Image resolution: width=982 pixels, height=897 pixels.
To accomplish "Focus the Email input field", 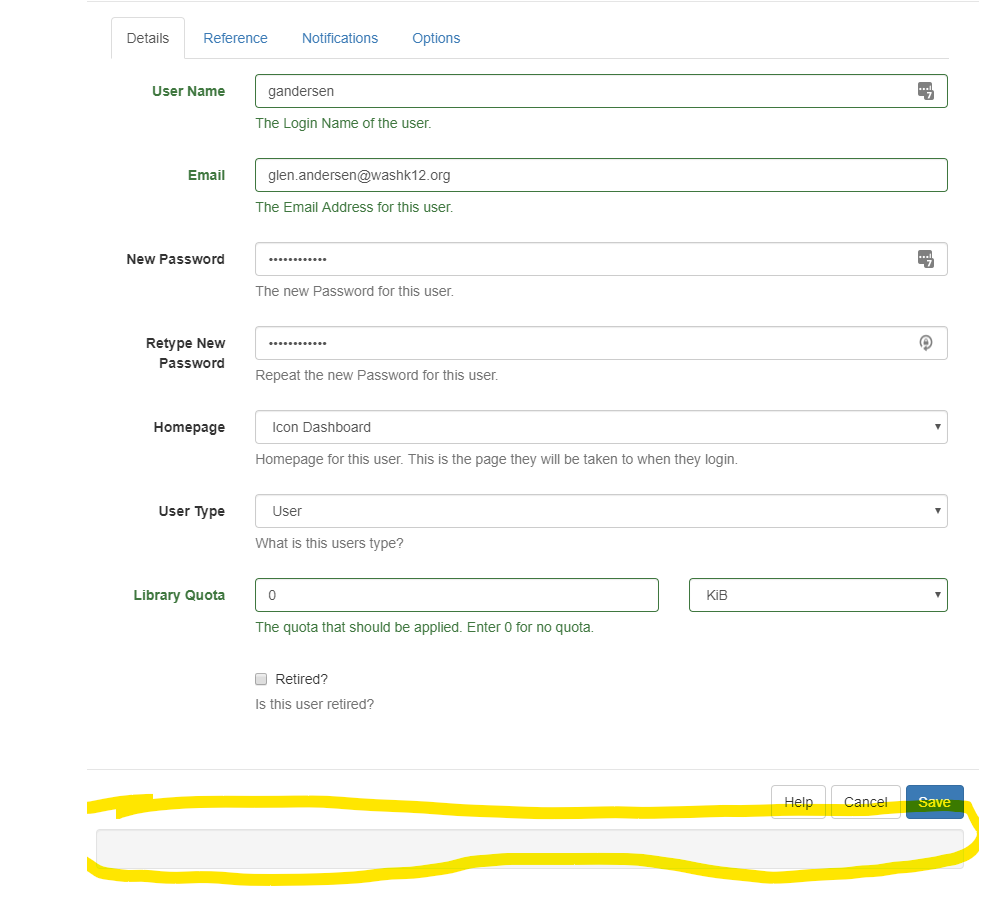I will 601,175.
